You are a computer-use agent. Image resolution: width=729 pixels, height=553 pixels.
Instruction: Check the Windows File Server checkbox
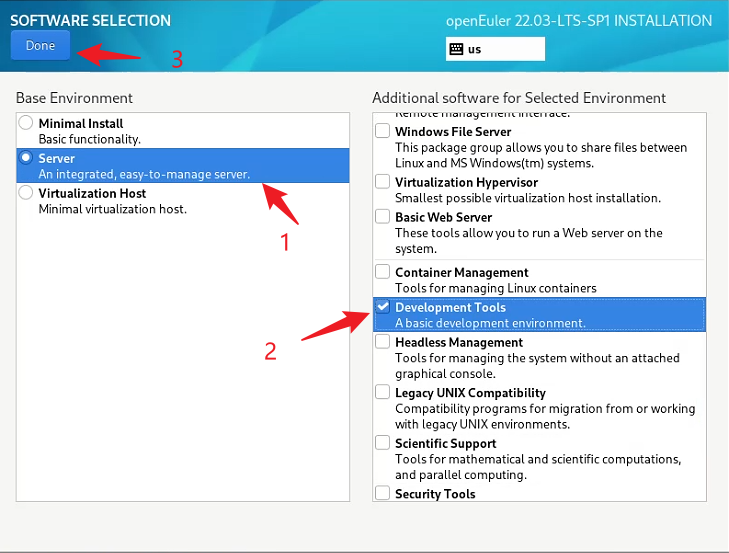point(382,131)
